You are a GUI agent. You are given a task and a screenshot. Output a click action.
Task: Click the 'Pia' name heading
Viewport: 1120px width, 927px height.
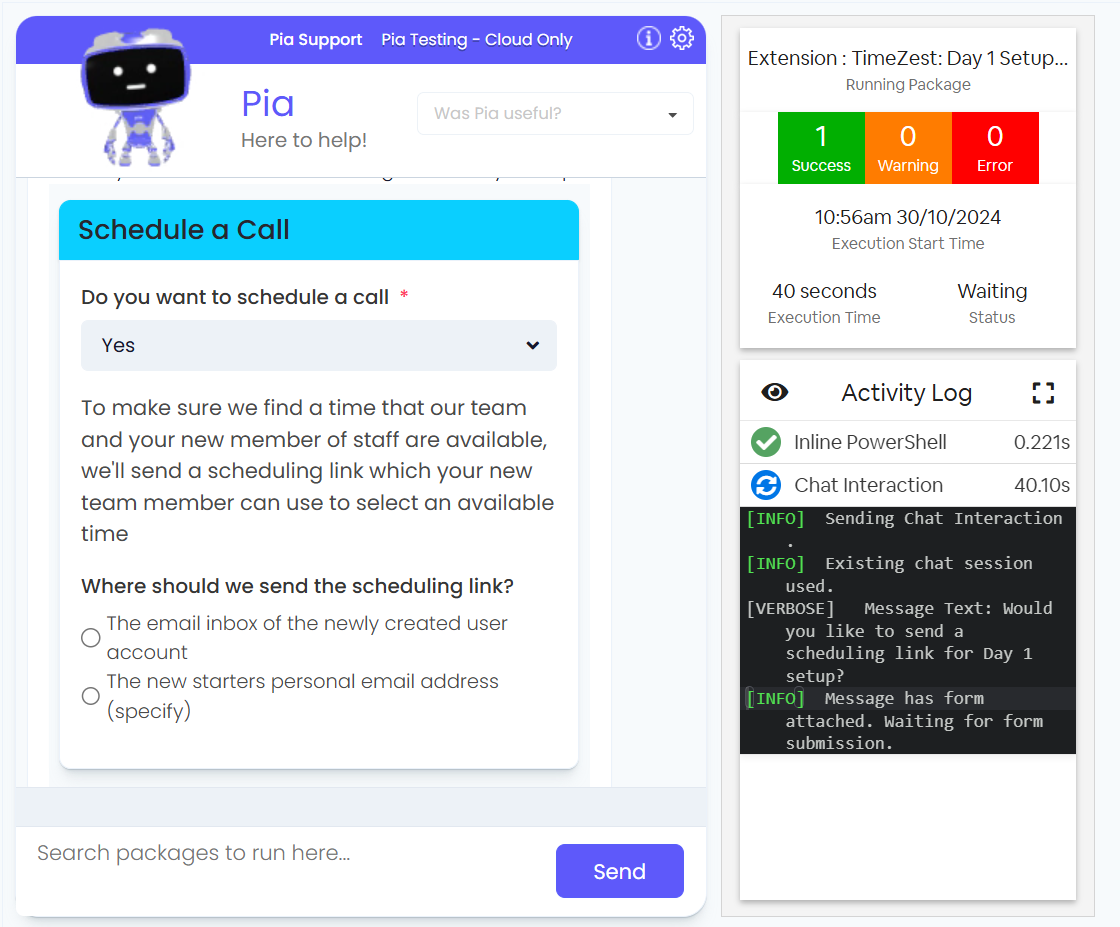pos(268,104)
